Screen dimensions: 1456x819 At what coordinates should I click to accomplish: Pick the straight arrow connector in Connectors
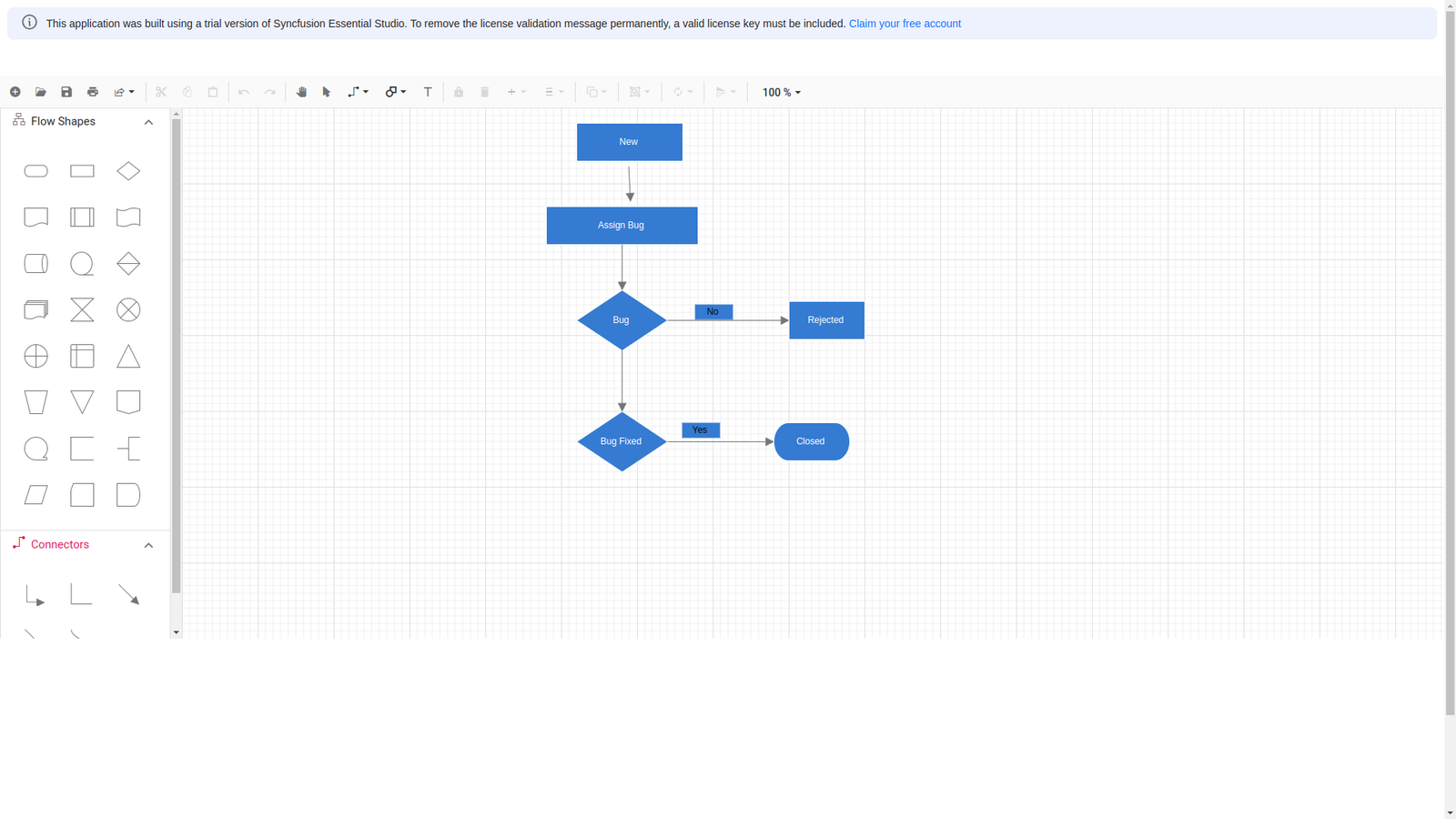pyautogui.click(x=128, y=595)
